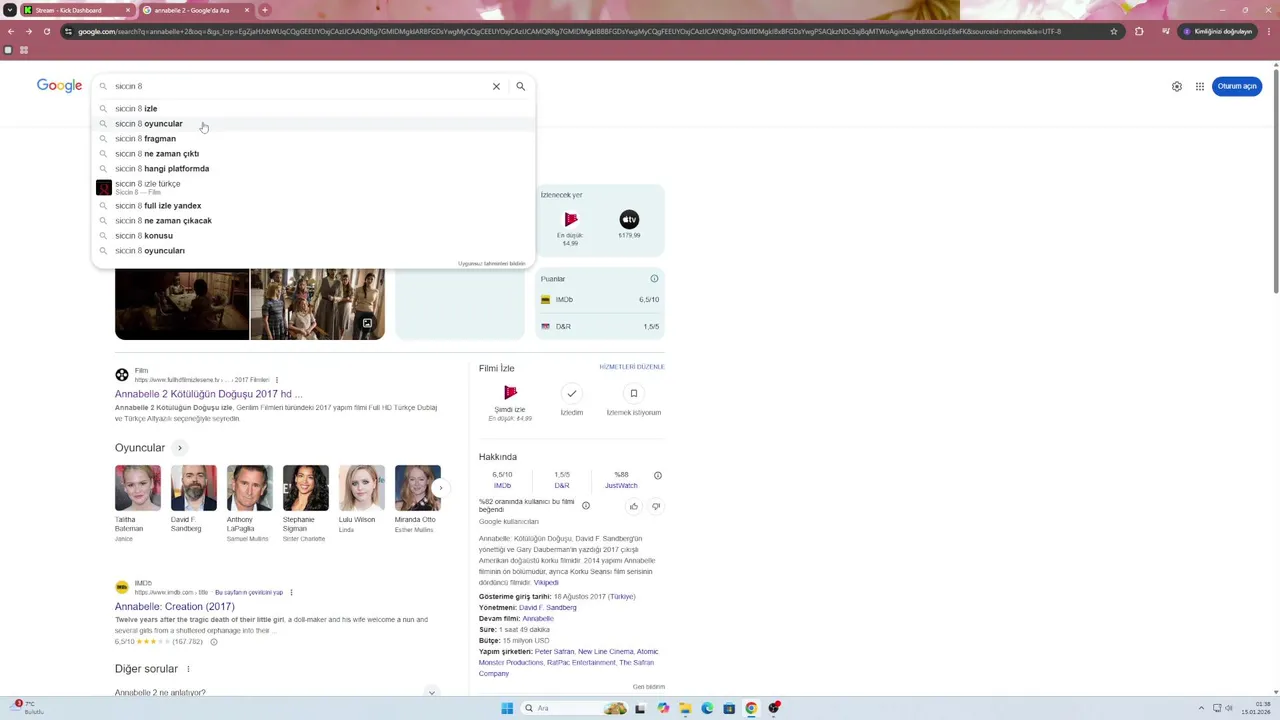Open David F. Sandberg director link
1280x720 pixels.
pyautogui.click(x=548, y=607)
